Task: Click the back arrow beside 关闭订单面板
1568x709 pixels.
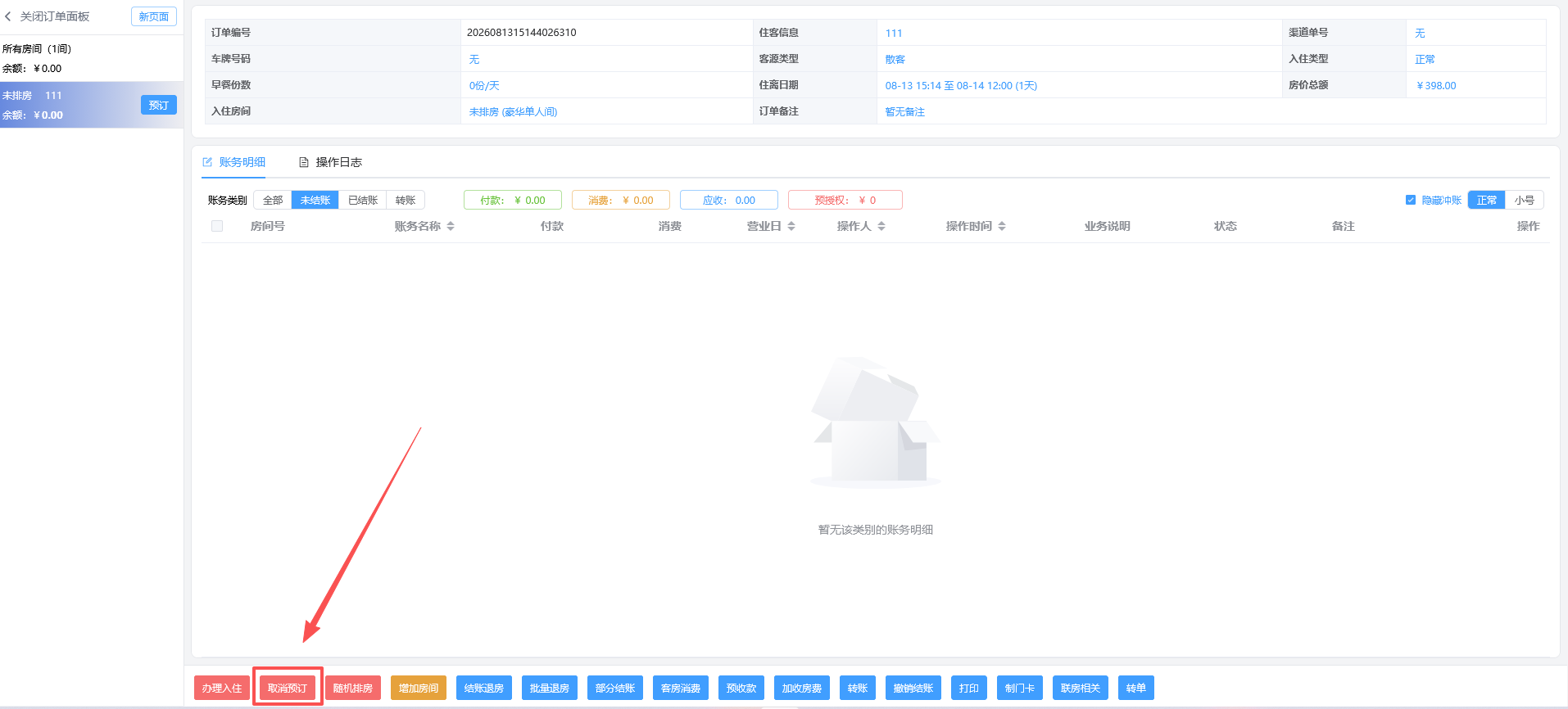Action: (8, 16)
